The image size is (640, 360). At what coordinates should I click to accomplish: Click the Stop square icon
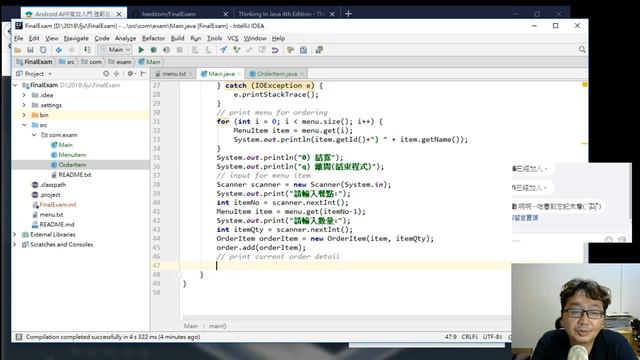[180, 50]
